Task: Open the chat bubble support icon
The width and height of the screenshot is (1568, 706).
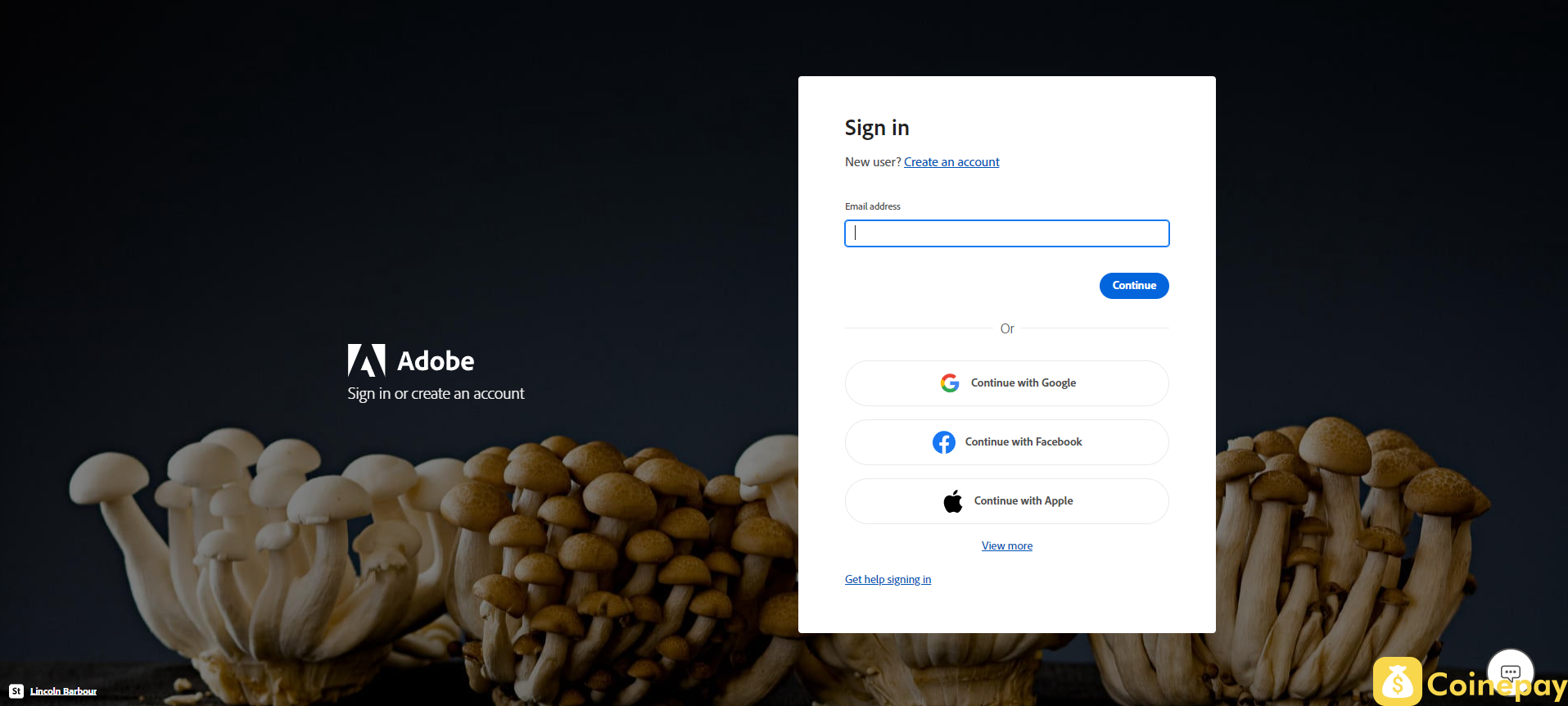Action: point(1511,672)
